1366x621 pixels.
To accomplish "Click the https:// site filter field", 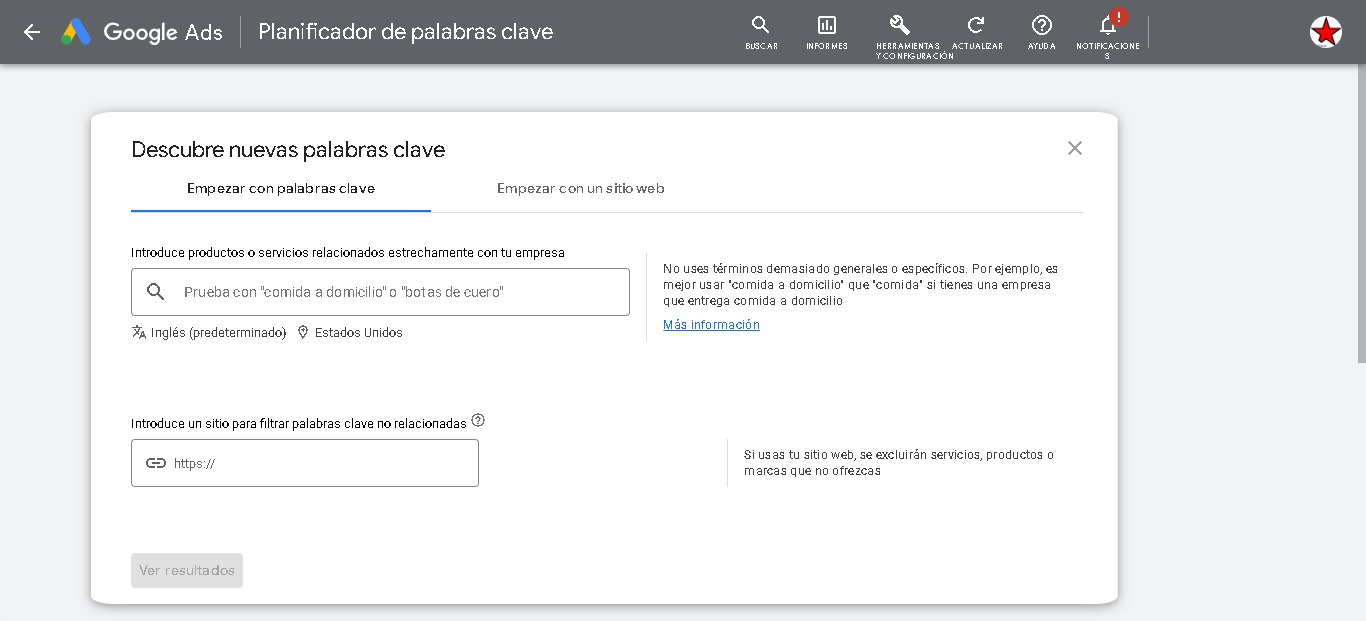I will pyautogui.click(x=320, y=463).
